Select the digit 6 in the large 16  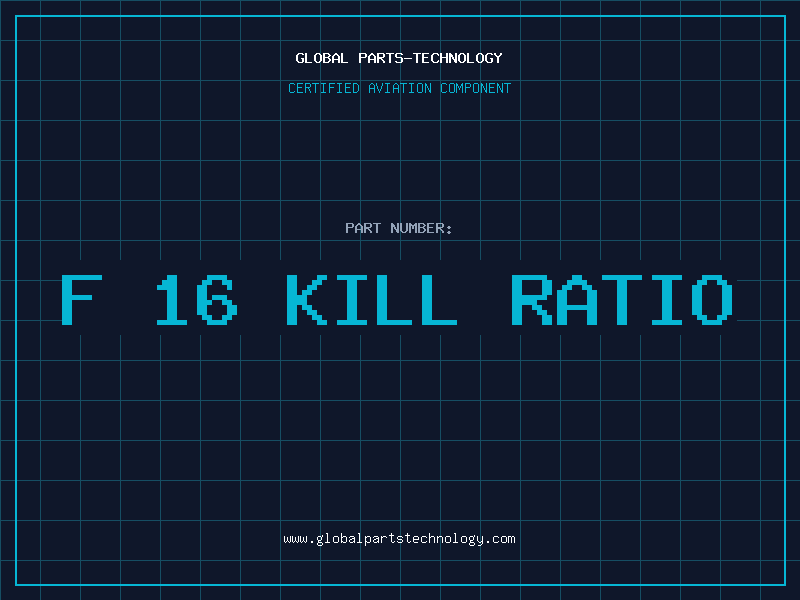tap(217, 299)
